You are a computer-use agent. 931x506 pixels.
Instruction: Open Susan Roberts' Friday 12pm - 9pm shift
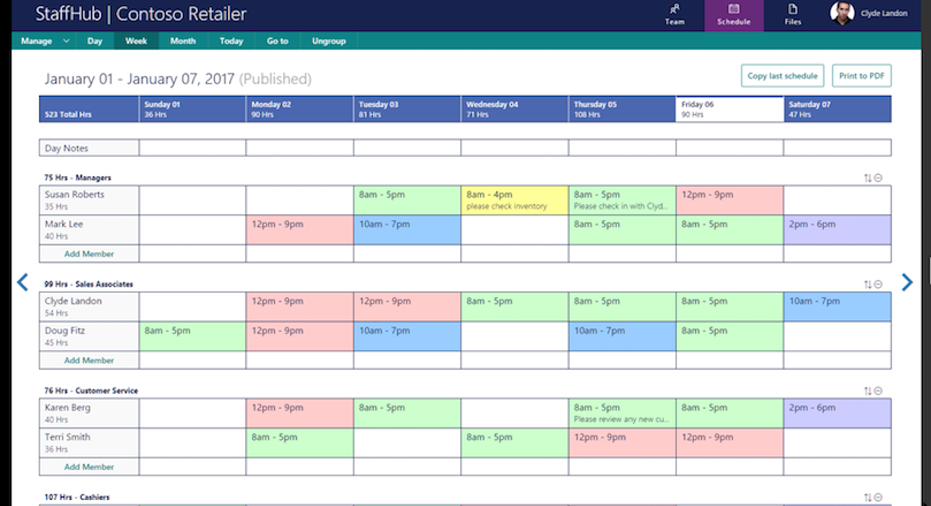(x=730, y=200)
